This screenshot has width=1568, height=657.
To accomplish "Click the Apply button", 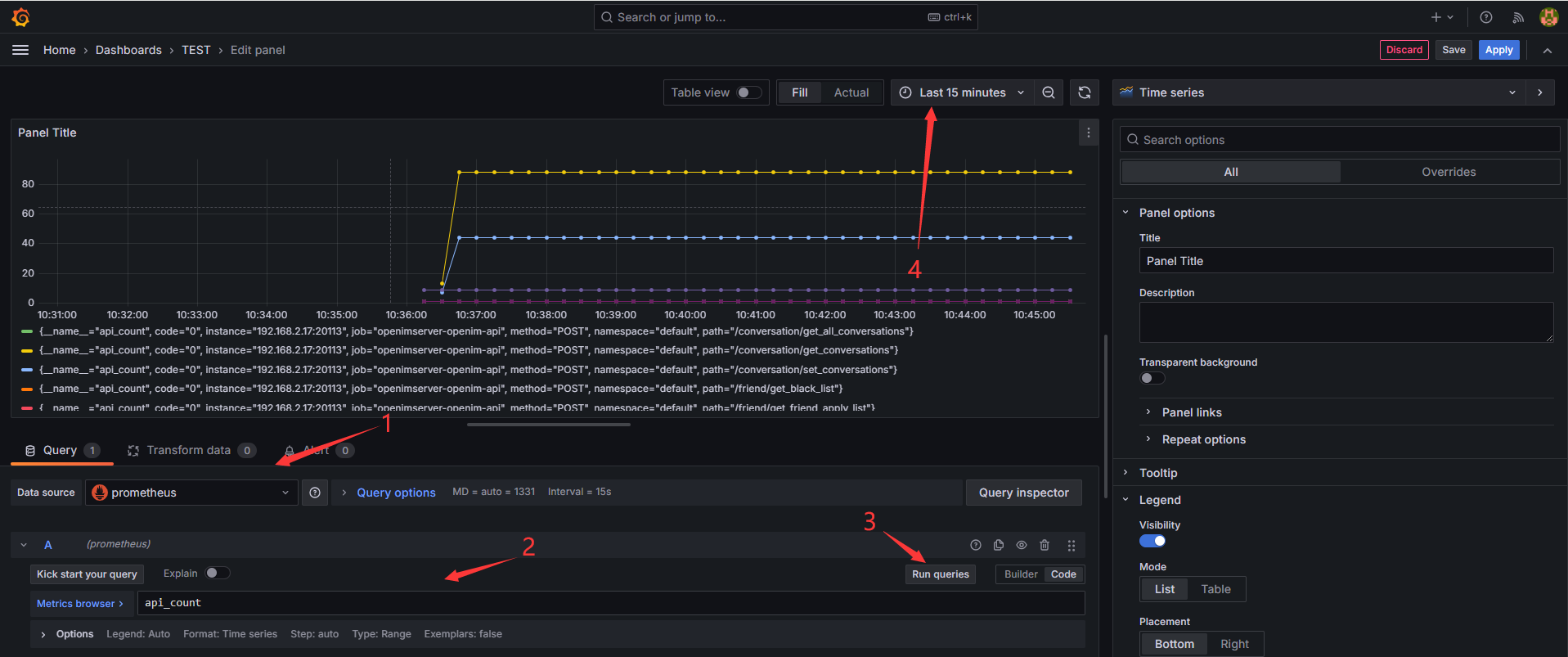I will [x=1498, y=50].
